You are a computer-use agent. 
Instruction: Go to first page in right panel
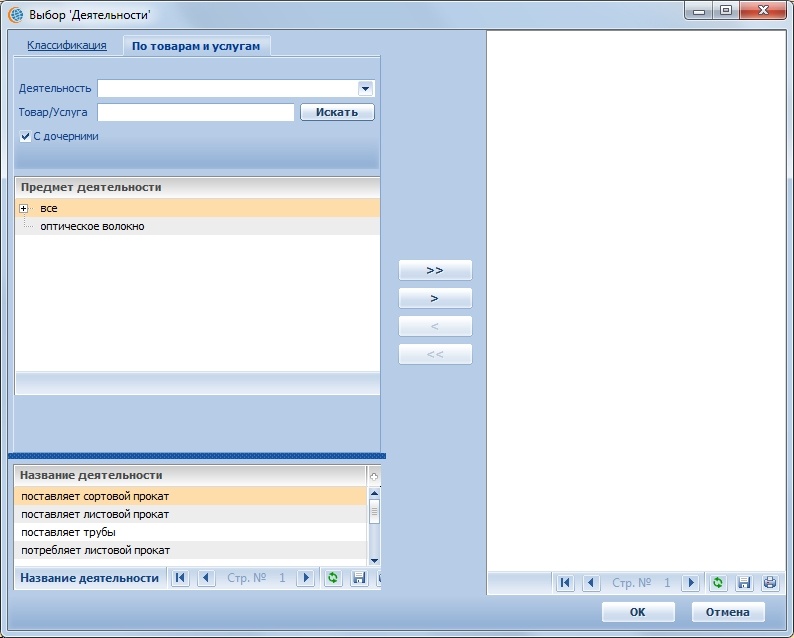click(565, 583)
